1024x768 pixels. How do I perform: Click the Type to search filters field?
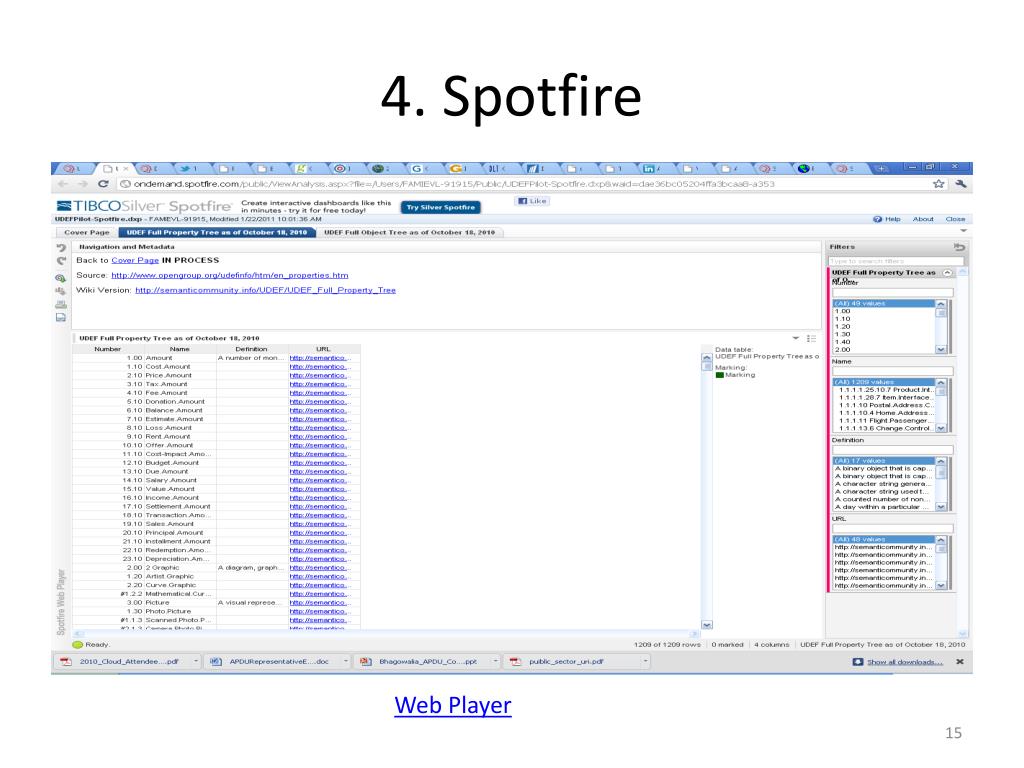pyautogui.click(x=895, y=261)
